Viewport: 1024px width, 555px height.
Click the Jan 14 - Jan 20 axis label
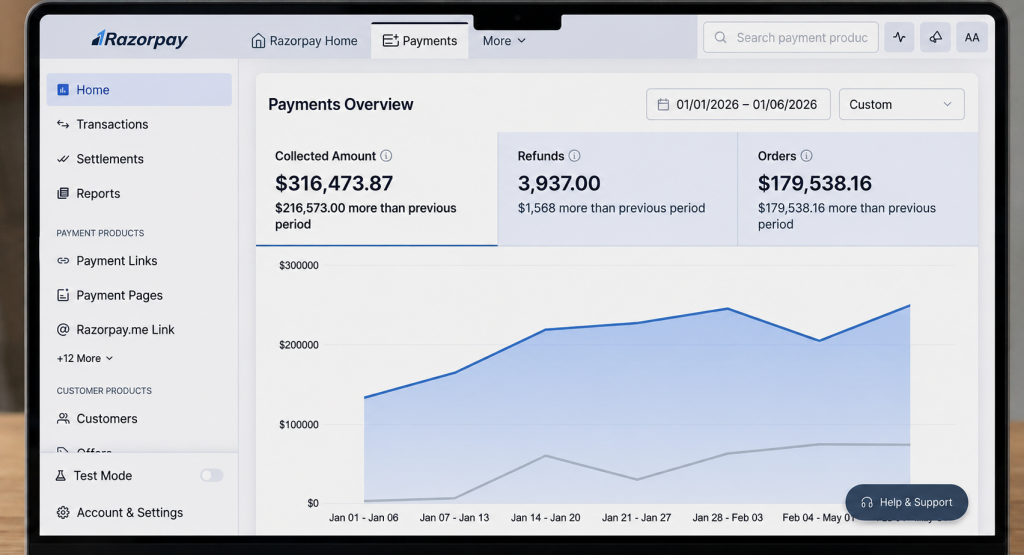coord(545,518)
